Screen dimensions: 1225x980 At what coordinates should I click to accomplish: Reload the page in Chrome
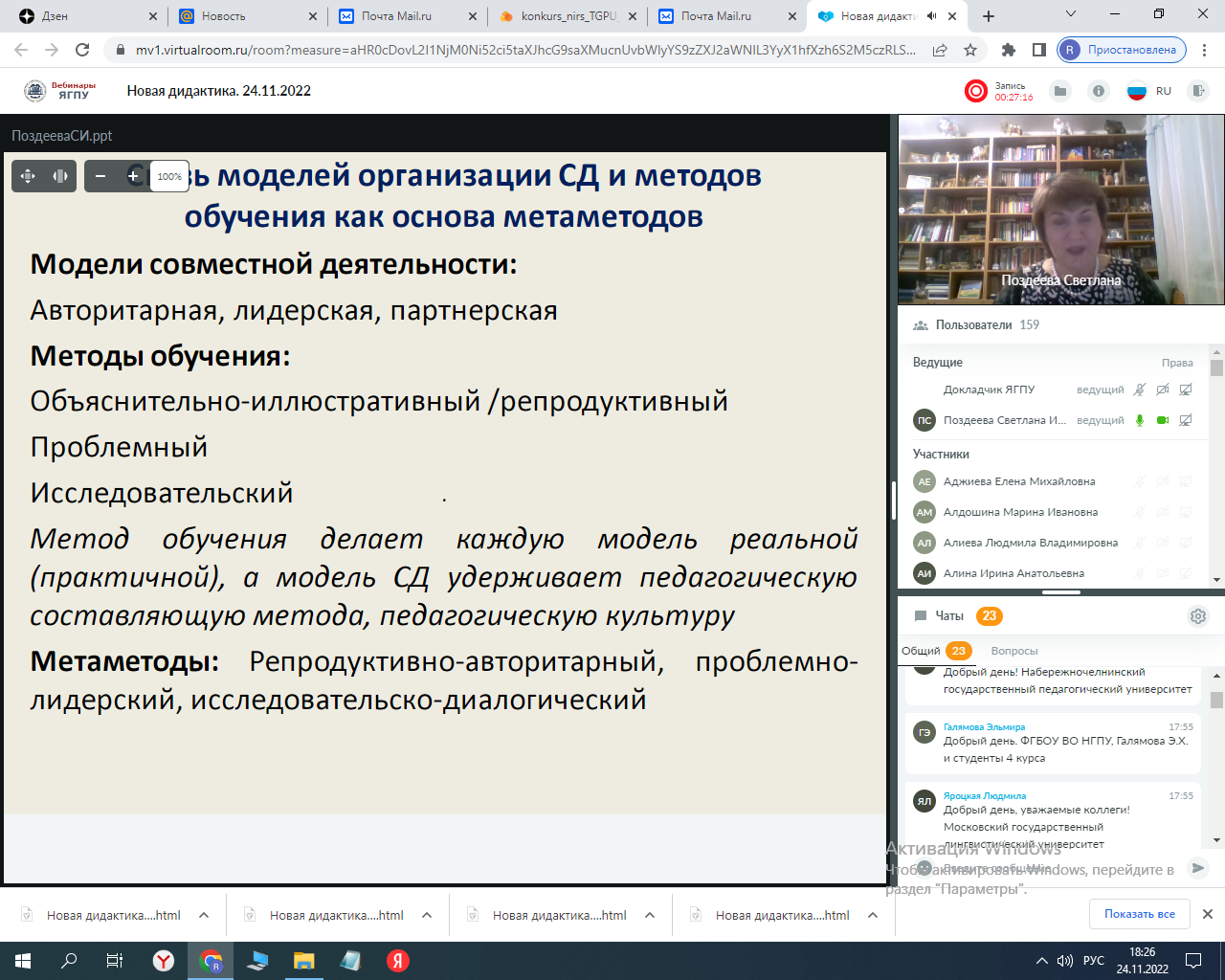coord(83,50)
